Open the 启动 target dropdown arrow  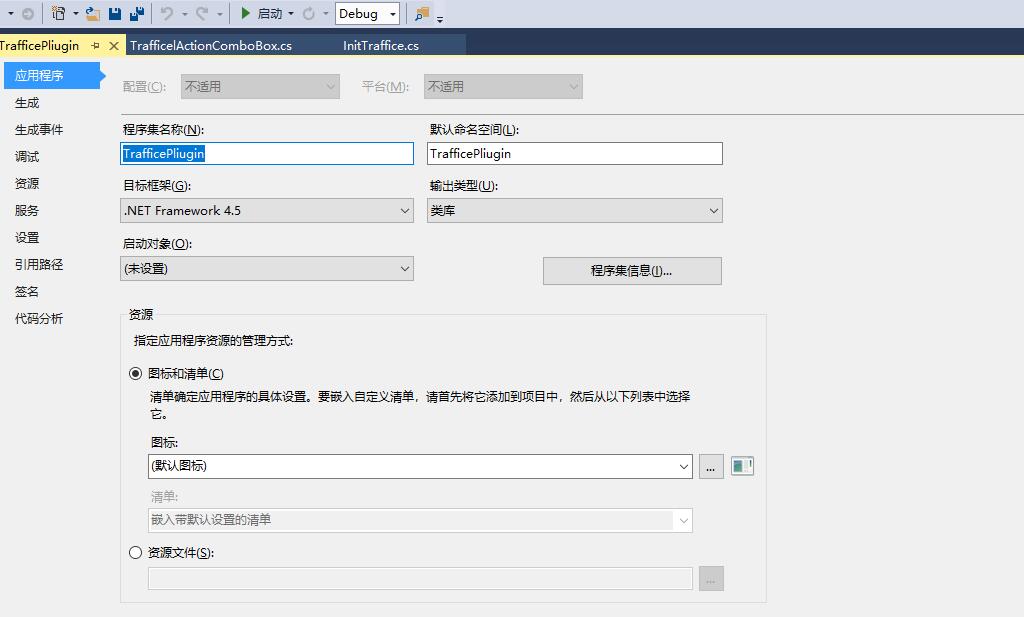(x=291, y=14)
